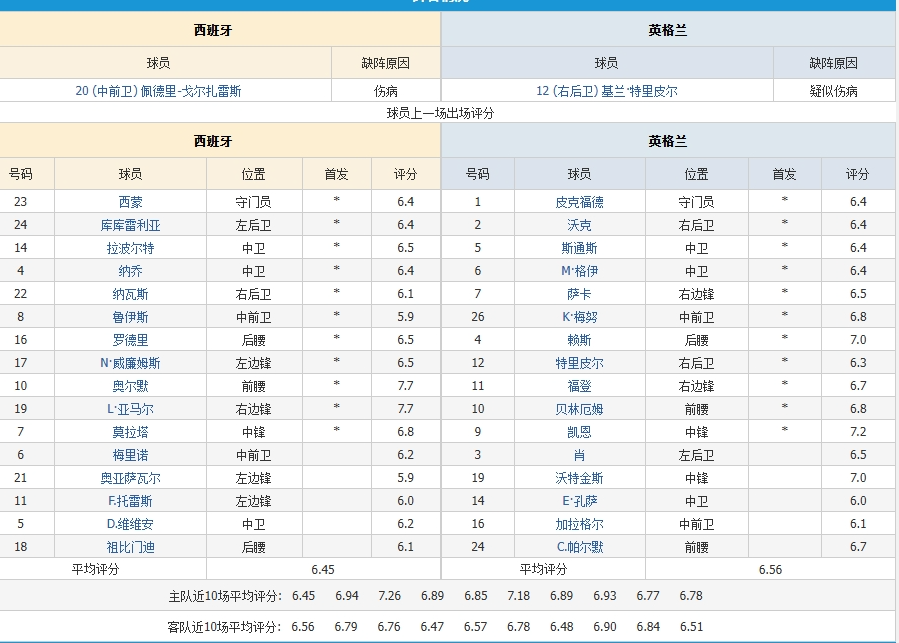Open player link 库库雷利亚
899x643 pixels.
(130, 225)
